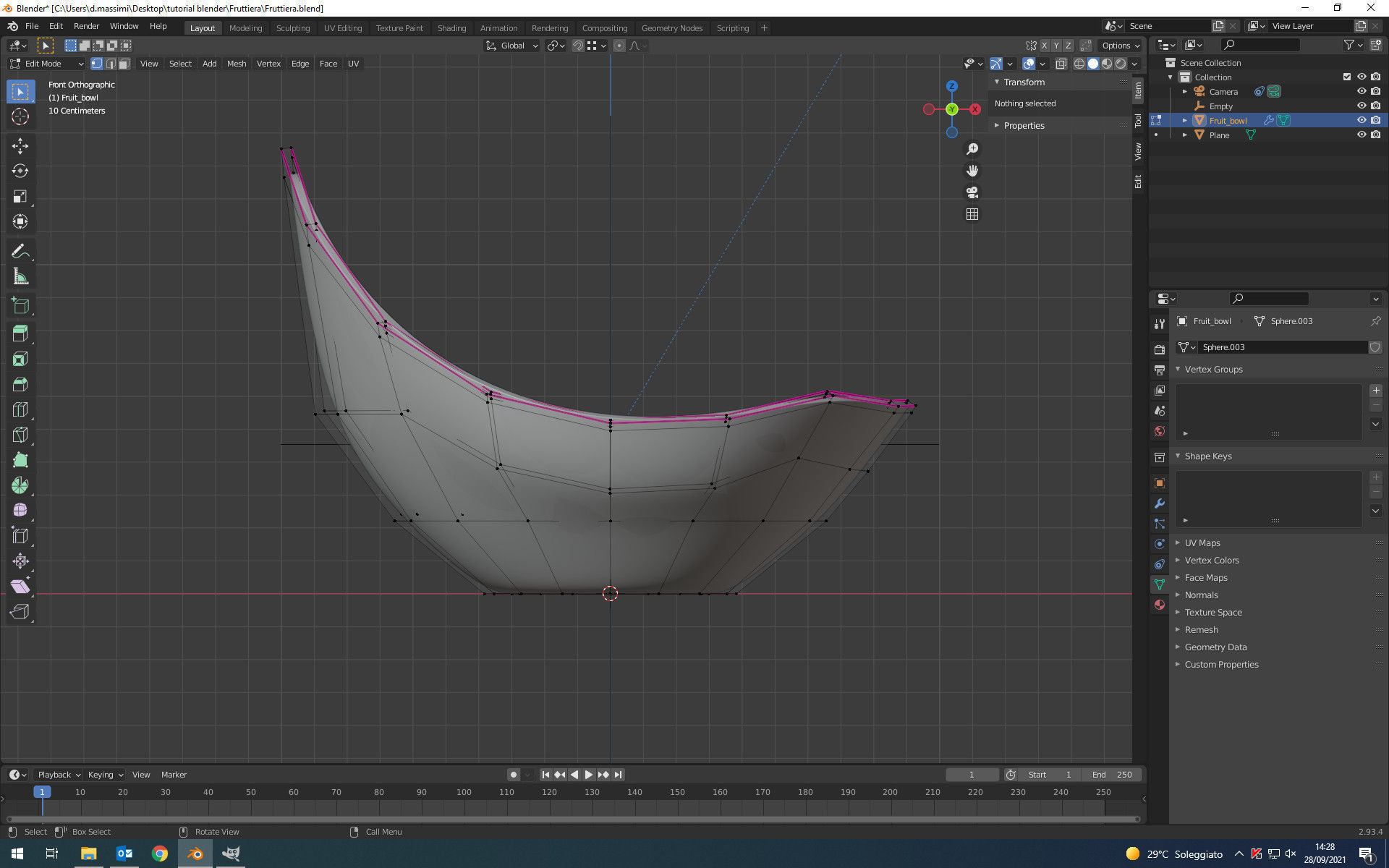The height and width of the screenshot is (868, 1389).
Task: Open Outlook from Windows taskbar
Action: pos(124,854)
